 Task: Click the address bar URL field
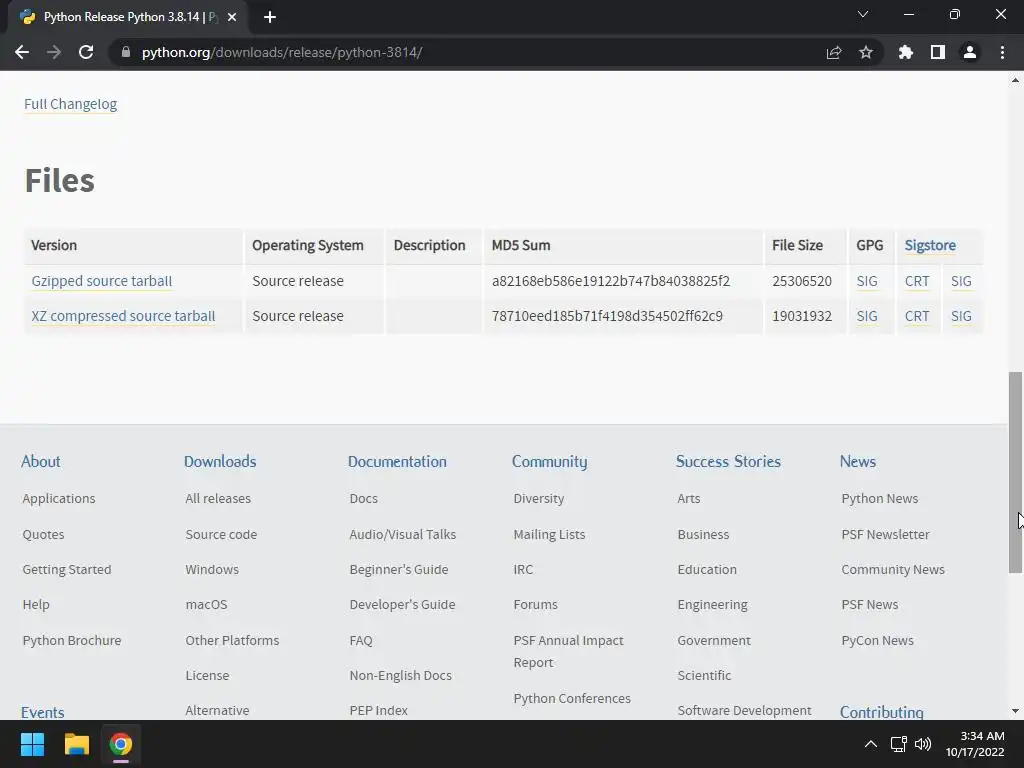click(450, 52)
